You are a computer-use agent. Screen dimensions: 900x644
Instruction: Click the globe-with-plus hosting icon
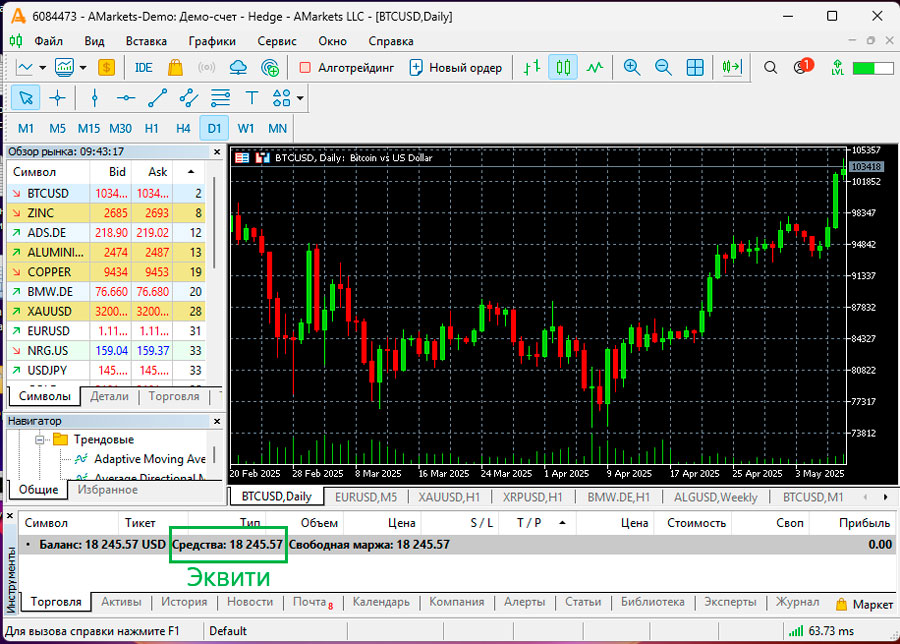270,68
